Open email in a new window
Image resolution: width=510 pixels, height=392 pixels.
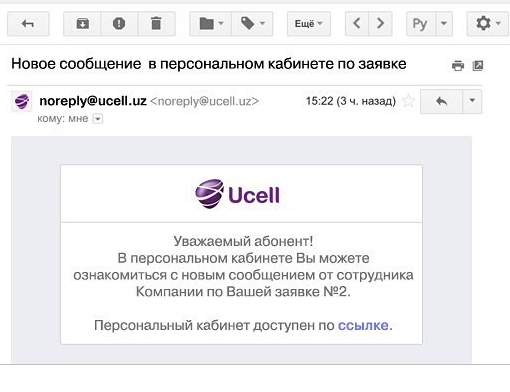point(478,65)
